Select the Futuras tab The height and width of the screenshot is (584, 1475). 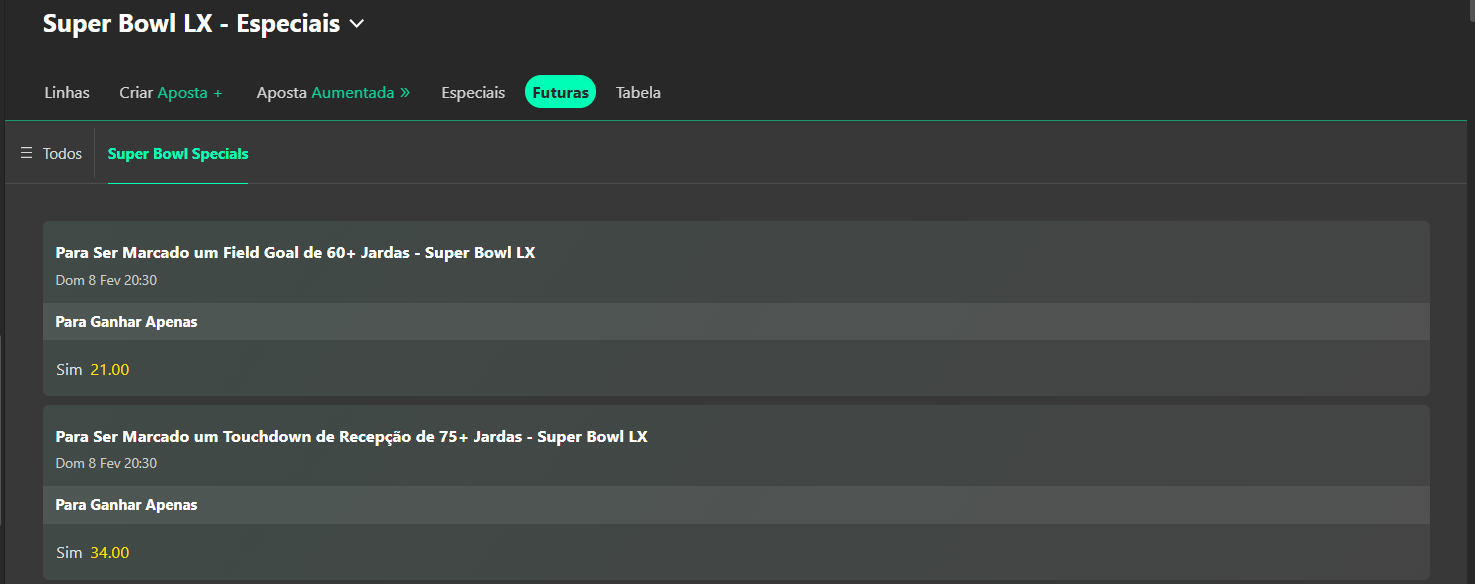click(560, 92)
